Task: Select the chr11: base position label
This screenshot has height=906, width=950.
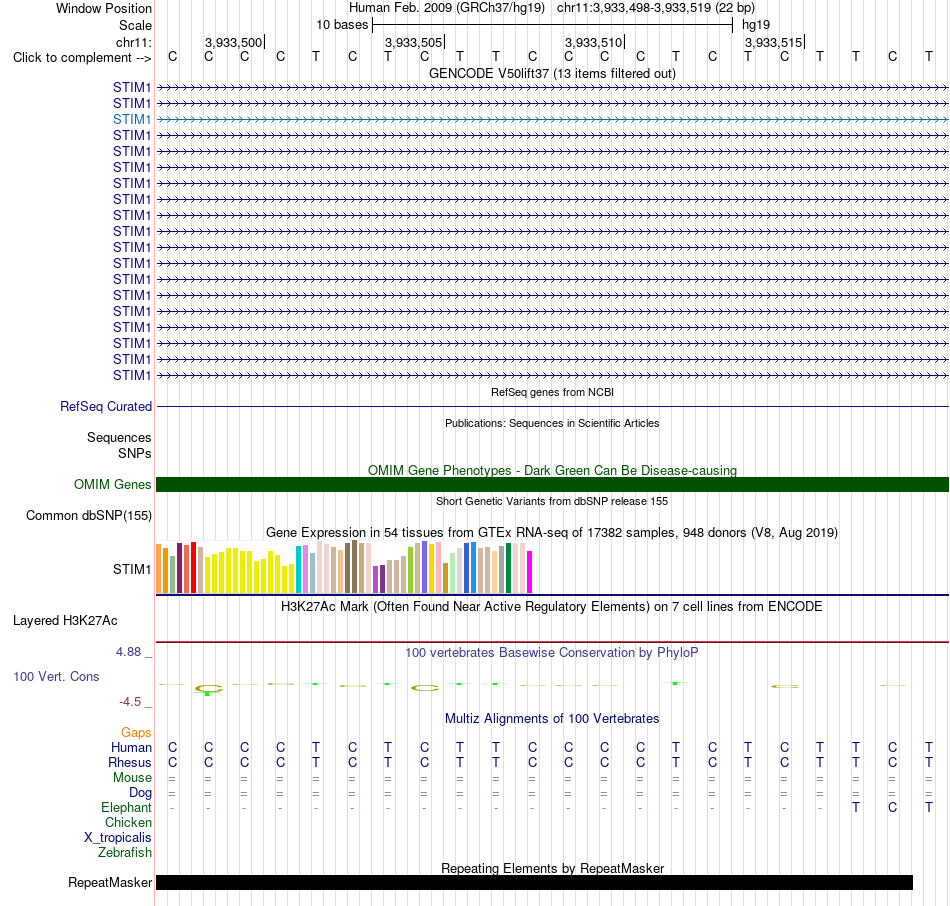Action: point(133,42)
